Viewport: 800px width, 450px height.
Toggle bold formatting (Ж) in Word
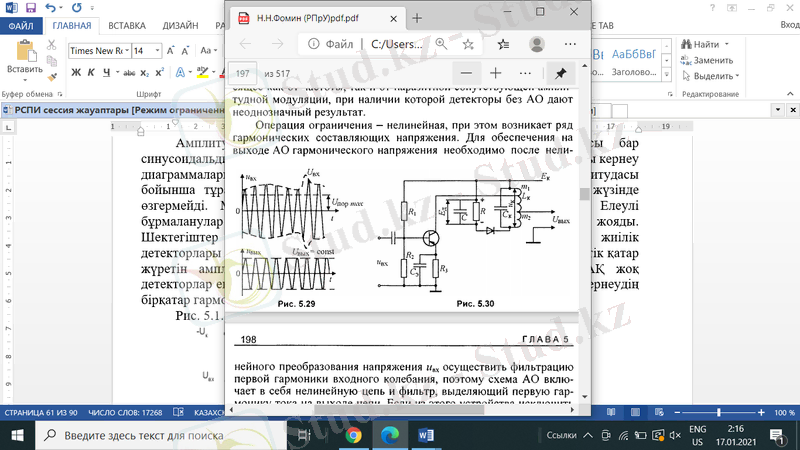[75, 71]
